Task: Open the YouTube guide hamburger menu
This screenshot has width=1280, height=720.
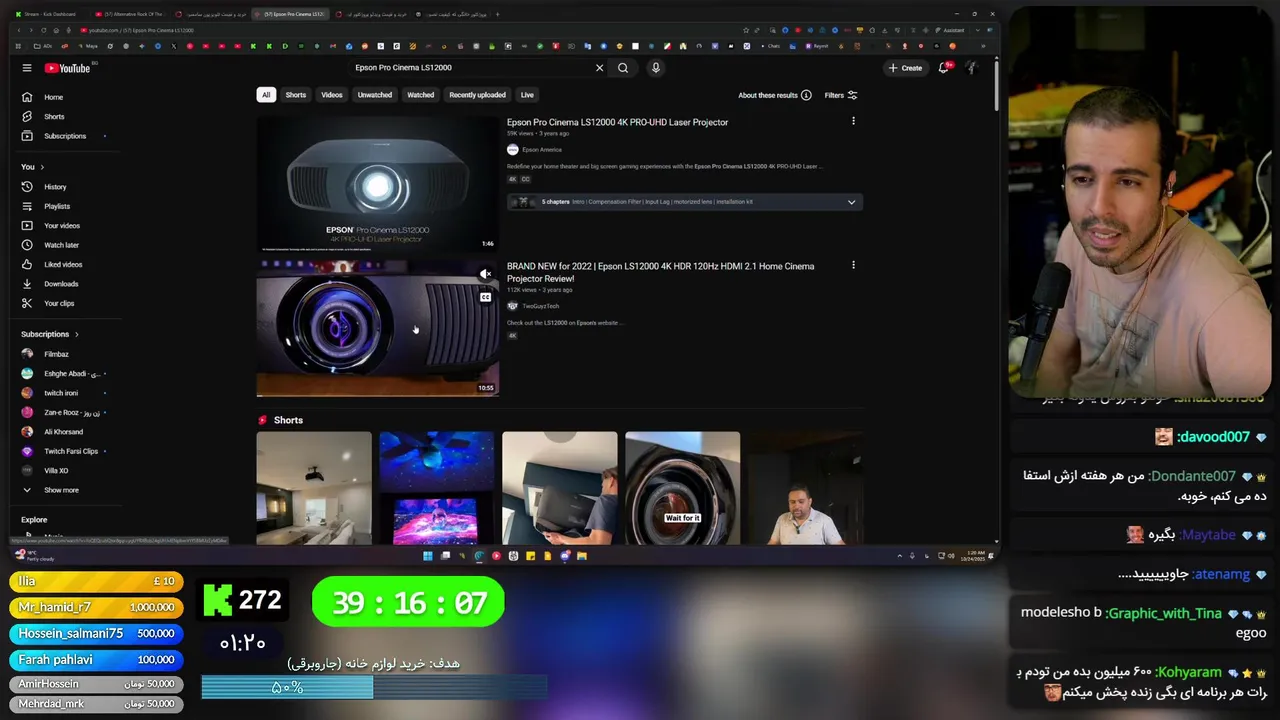Action: coord(27,68)
